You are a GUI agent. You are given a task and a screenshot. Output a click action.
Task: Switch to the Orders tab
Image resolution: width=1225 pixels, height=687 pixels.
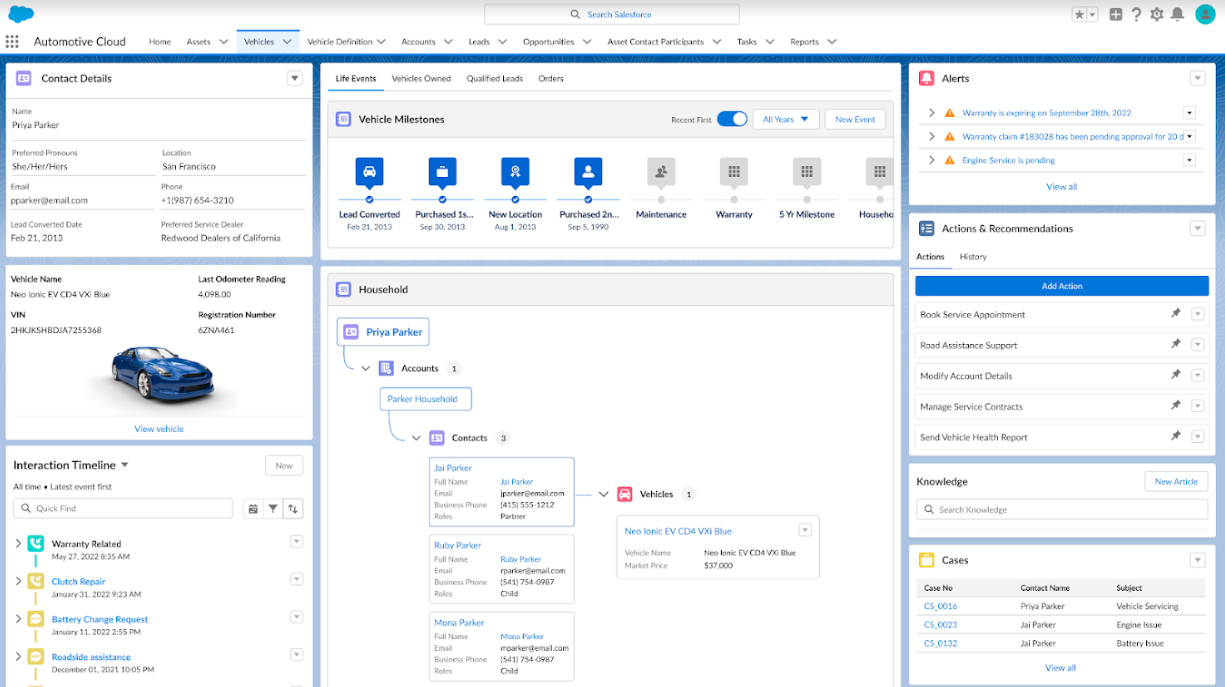(x=551, y=78)
